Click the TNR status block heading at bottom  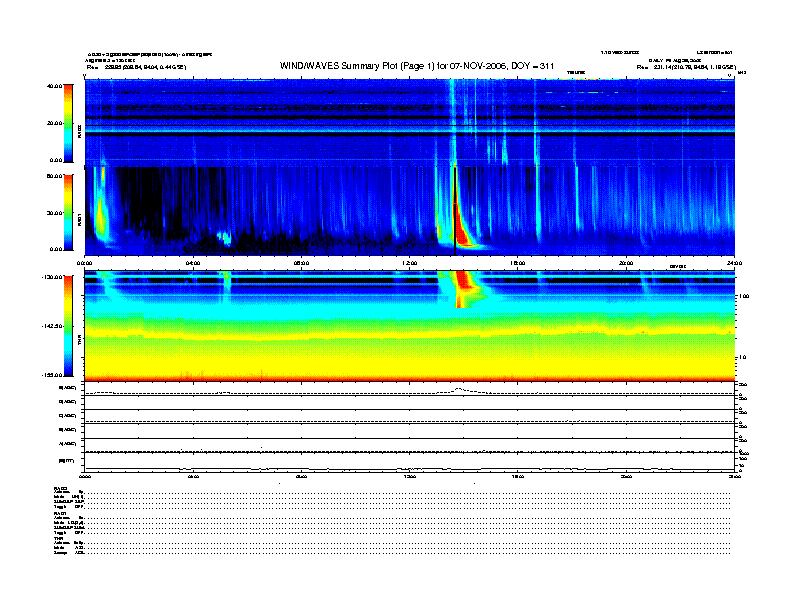[58, 538]
